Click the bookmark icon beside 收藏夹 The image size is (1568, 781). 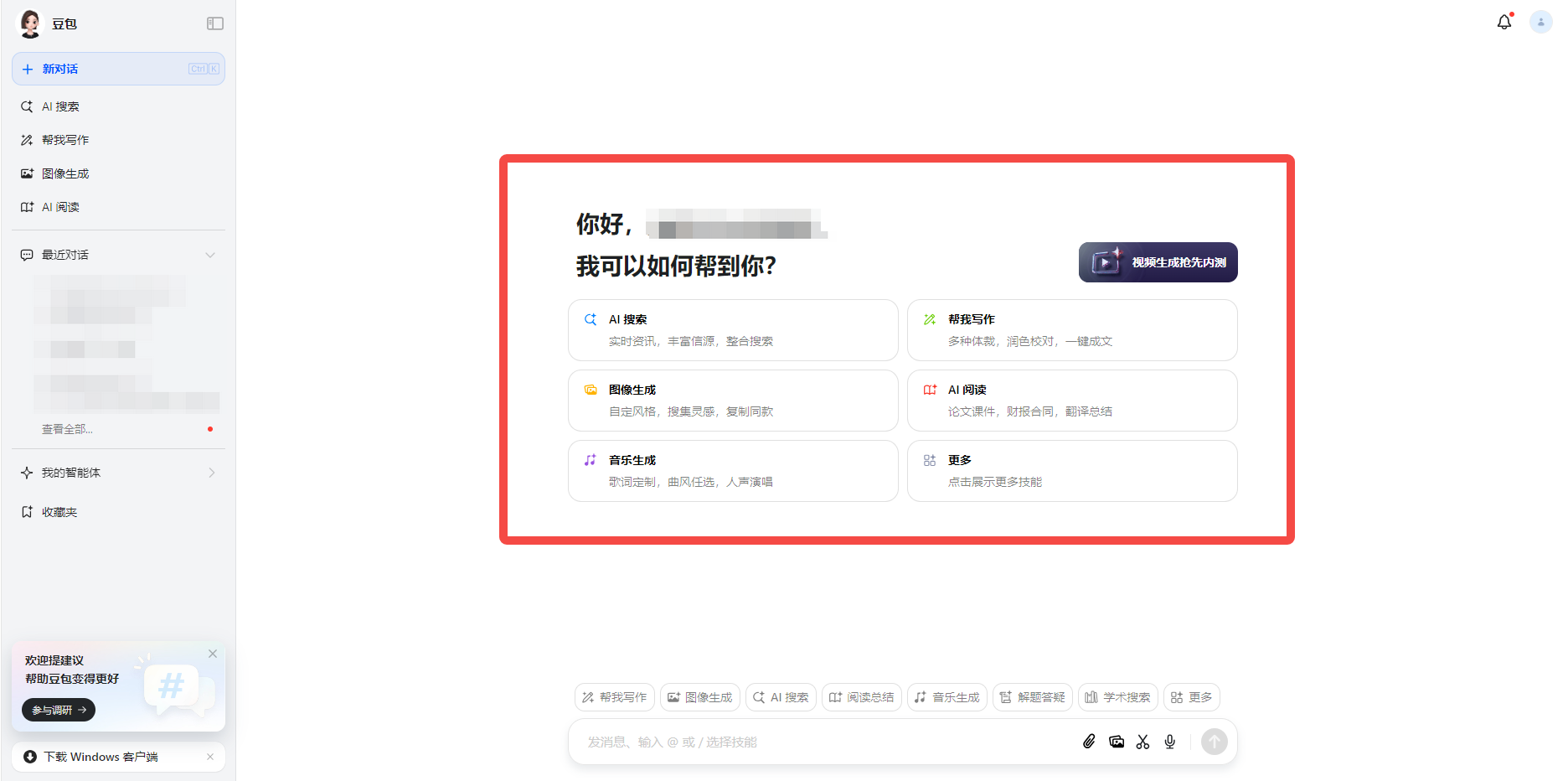(27, 512)
